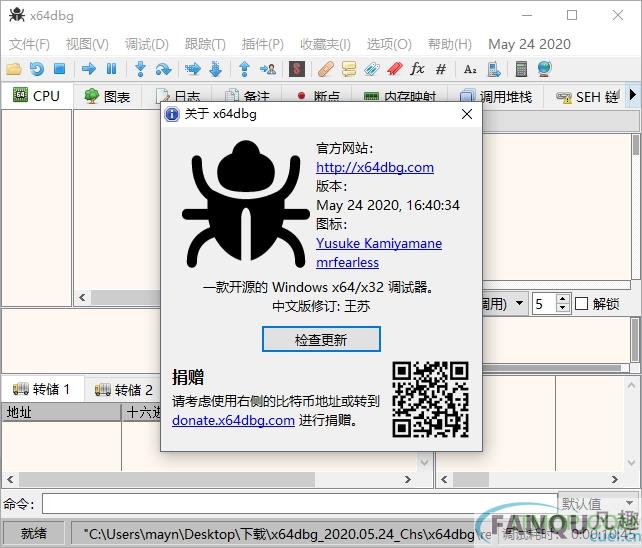The image size is (642, 548).
Task: Click the dump panel right scroll arrow
Action: (x=407, y=479)
